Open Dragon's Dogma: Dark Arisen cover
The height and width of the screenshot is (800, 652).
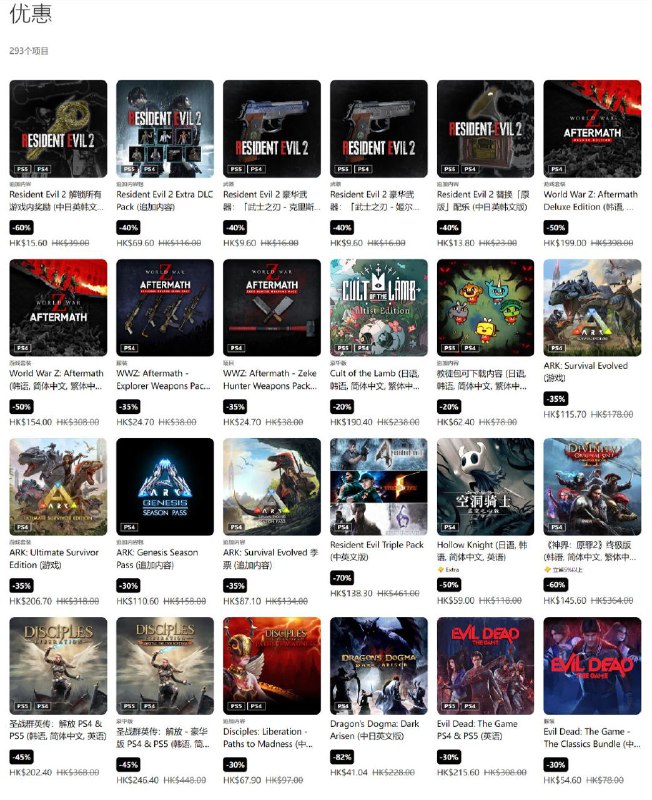pos(379,666)
